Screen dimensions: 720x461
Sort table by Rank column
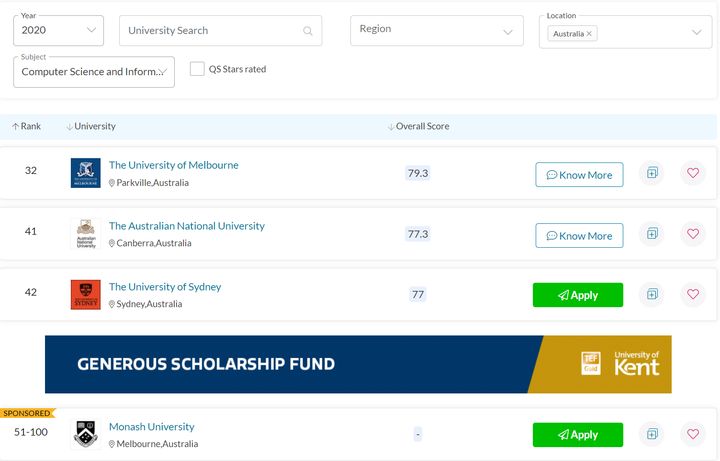point(27,126)
